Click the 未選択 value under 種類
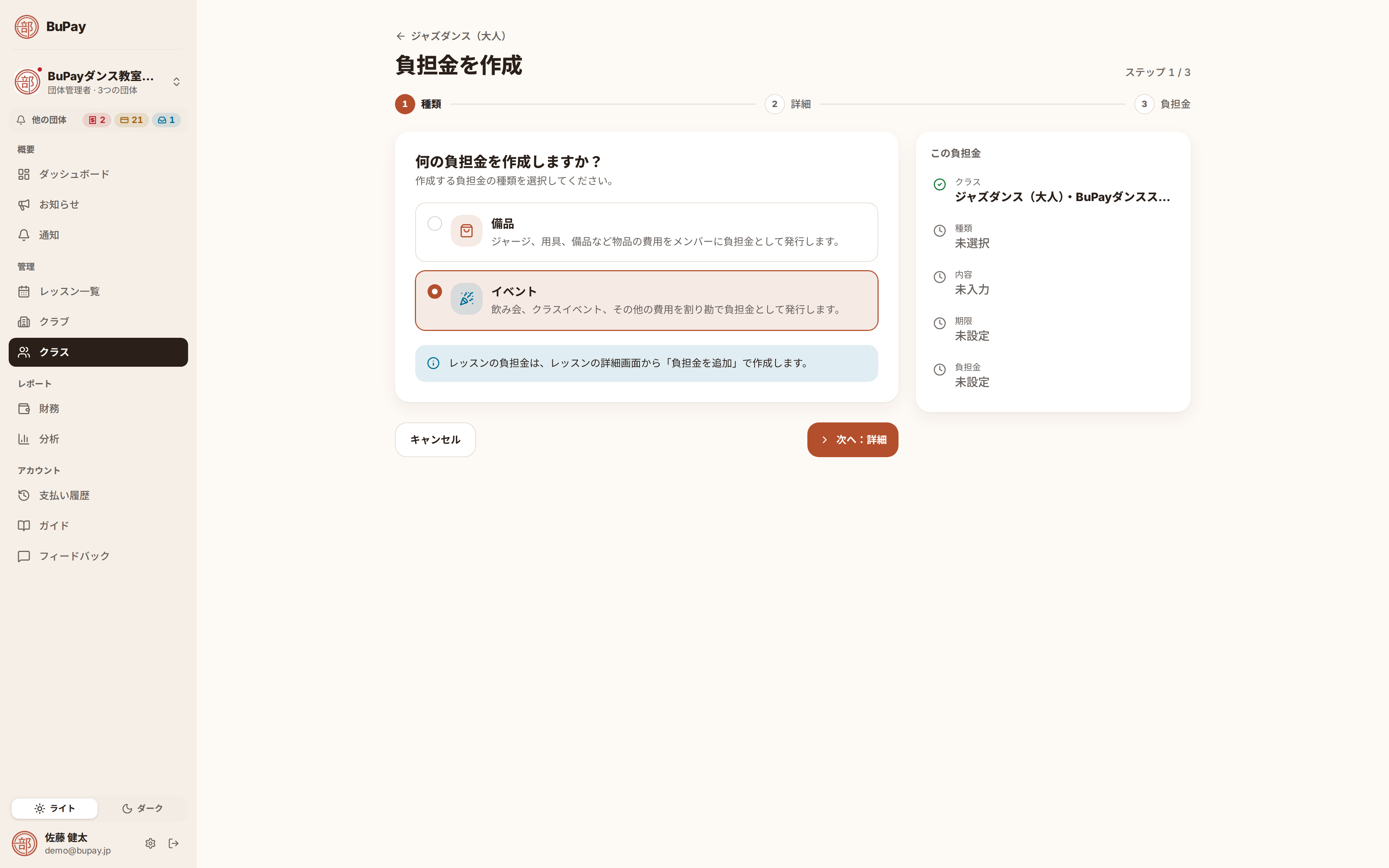Viewport: 1389px width, 868px height. coord(972,243)
